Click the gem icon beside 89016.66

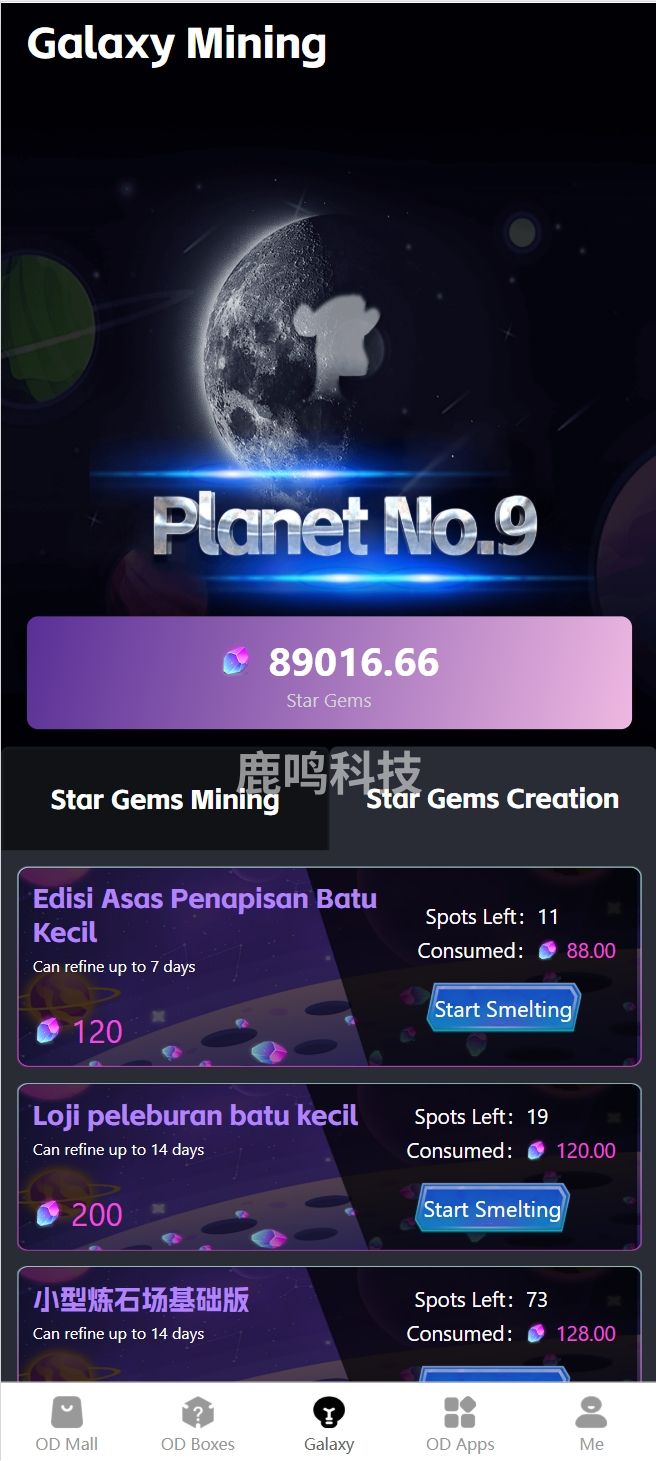coord(236,661)
